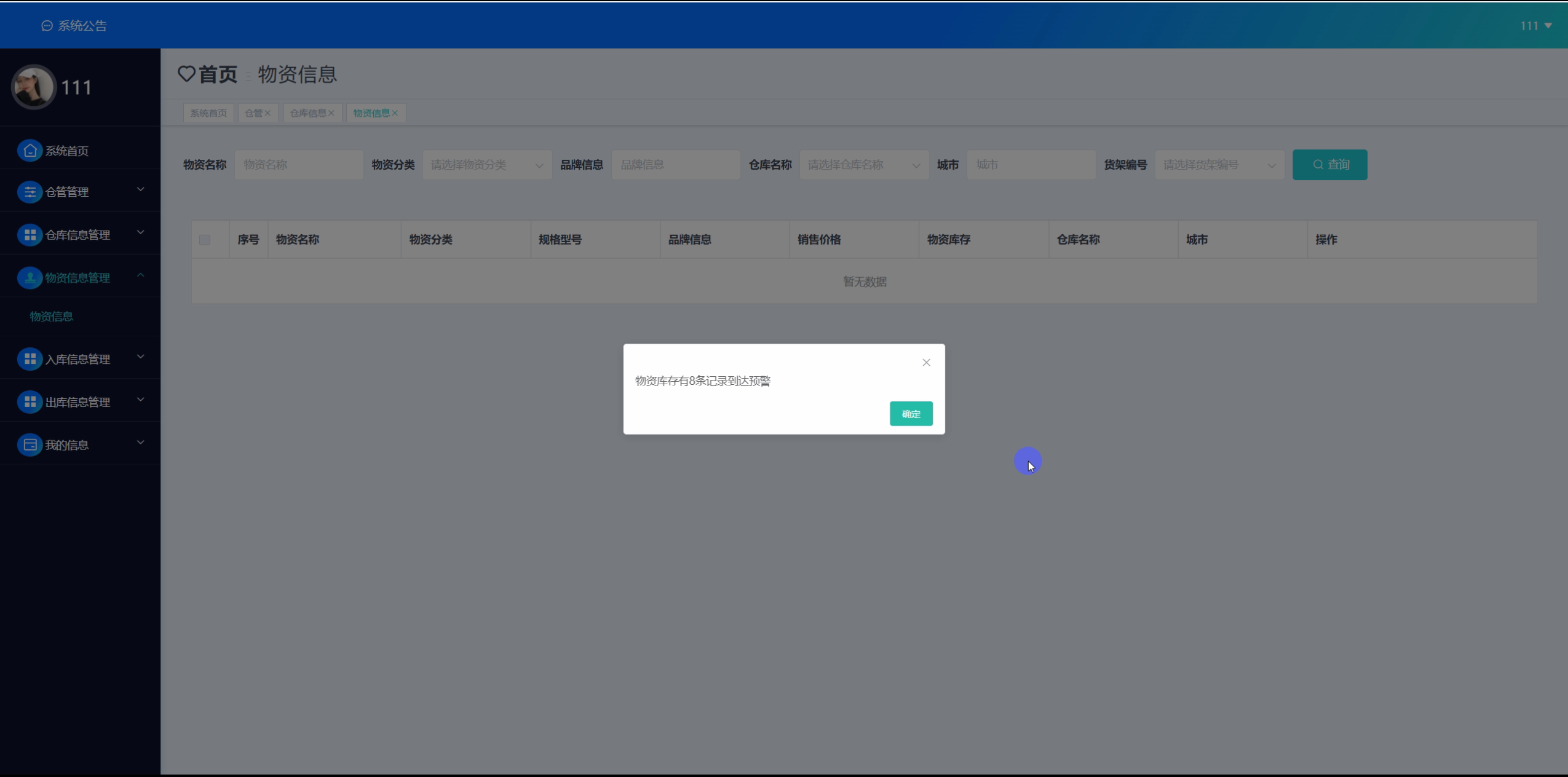Switch to the 系统首页 tab
The image size is (1568, 777).
point(208,113)
